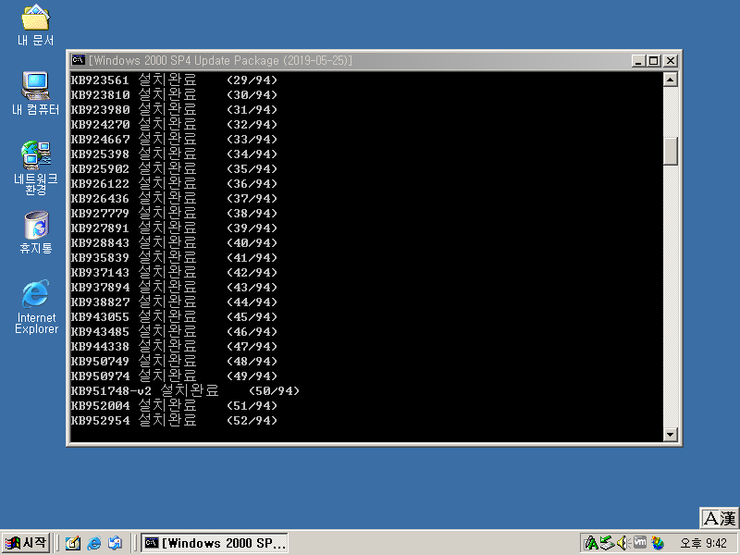Click the KB924667 line in console
Screen dimensions: 740x555
pos(174,139)
